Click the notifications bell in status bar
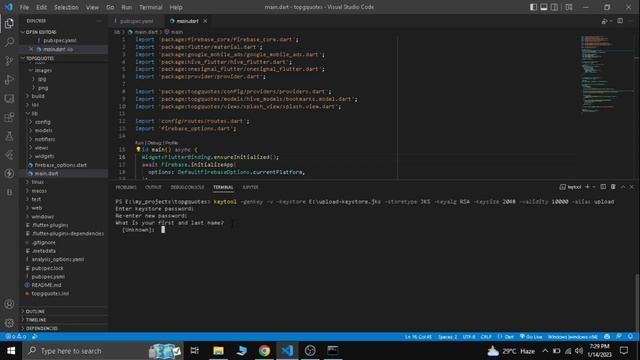 pyautogui.click(x=630, y=337)
